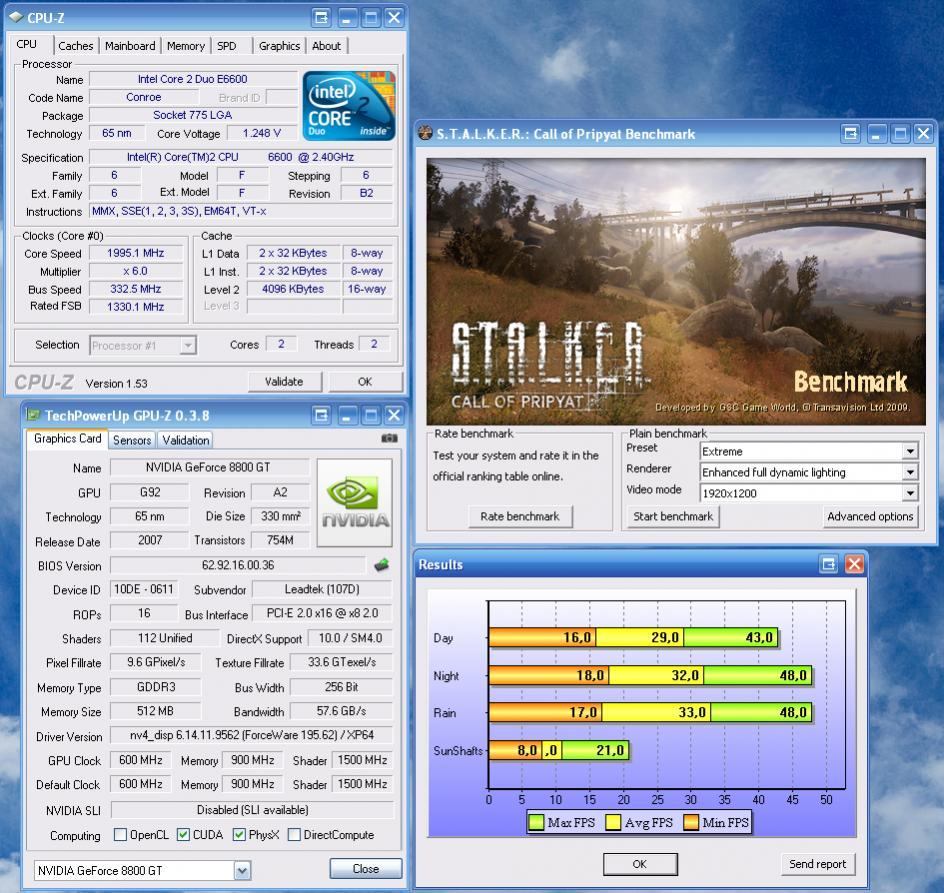Image resolution: width=944 pixels, height=893 pixels.
Task: Open the Memory tab in CPU-Z
Action: (185, 46)
